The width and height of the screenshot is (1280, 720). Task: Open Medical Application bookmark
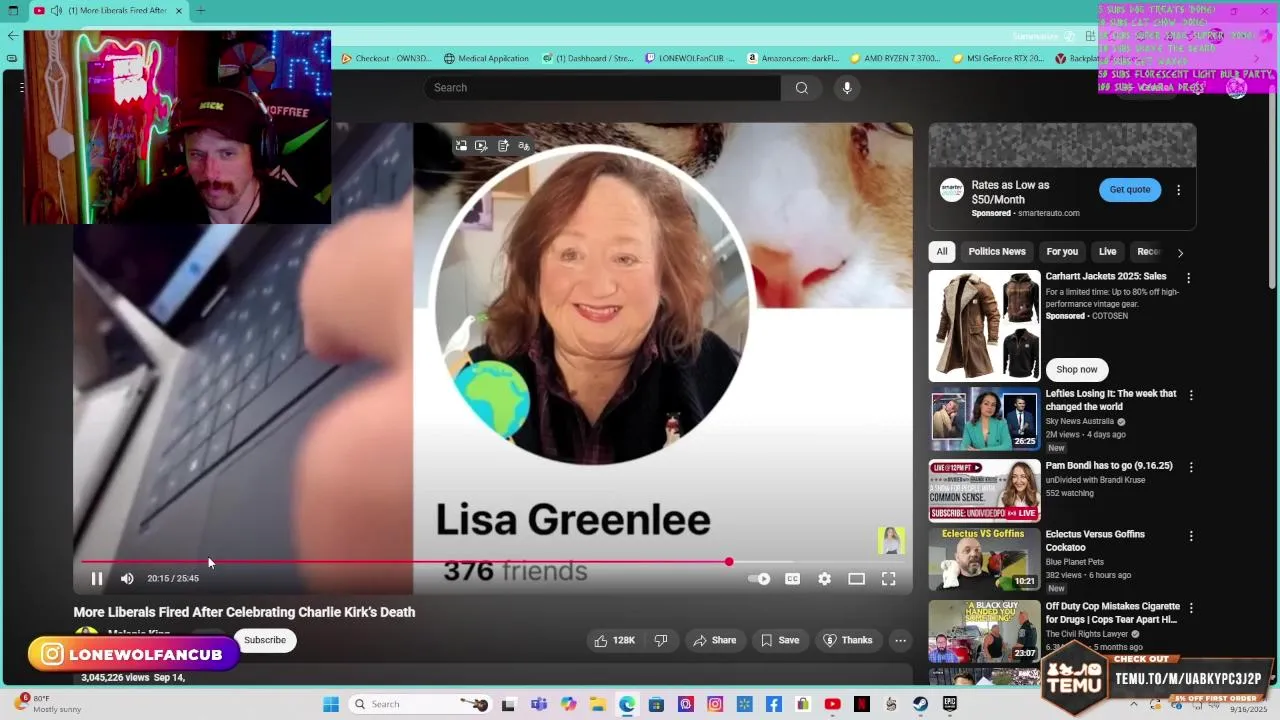(x=486, y=58)
